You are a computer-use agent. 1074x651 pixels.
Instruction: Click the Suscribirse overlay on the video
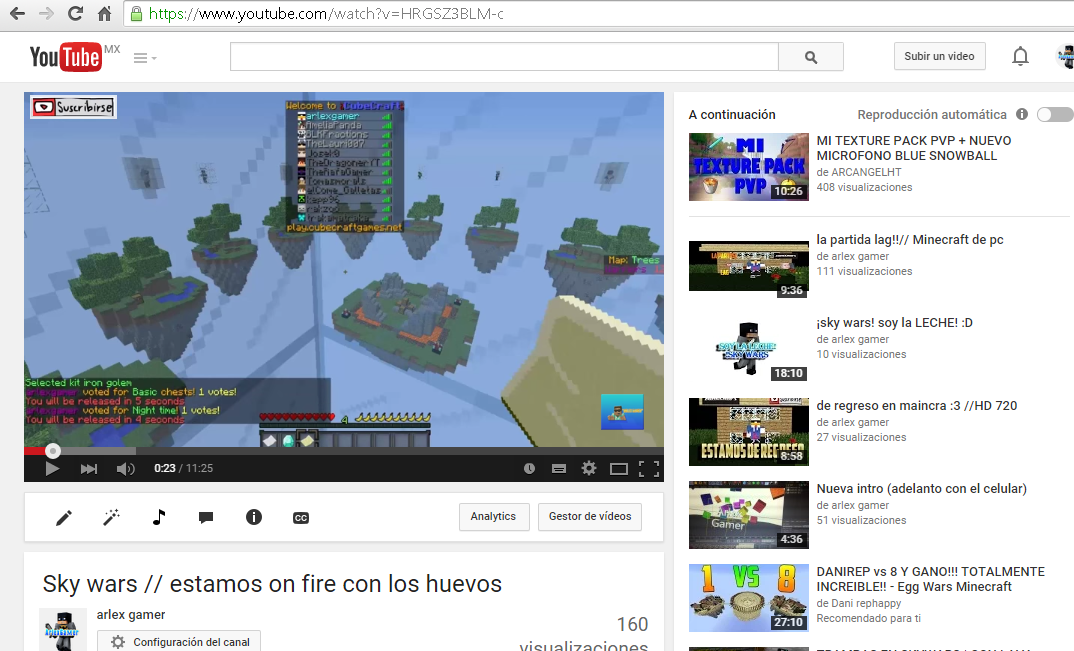pyautogui.click(x=73, y=107)
